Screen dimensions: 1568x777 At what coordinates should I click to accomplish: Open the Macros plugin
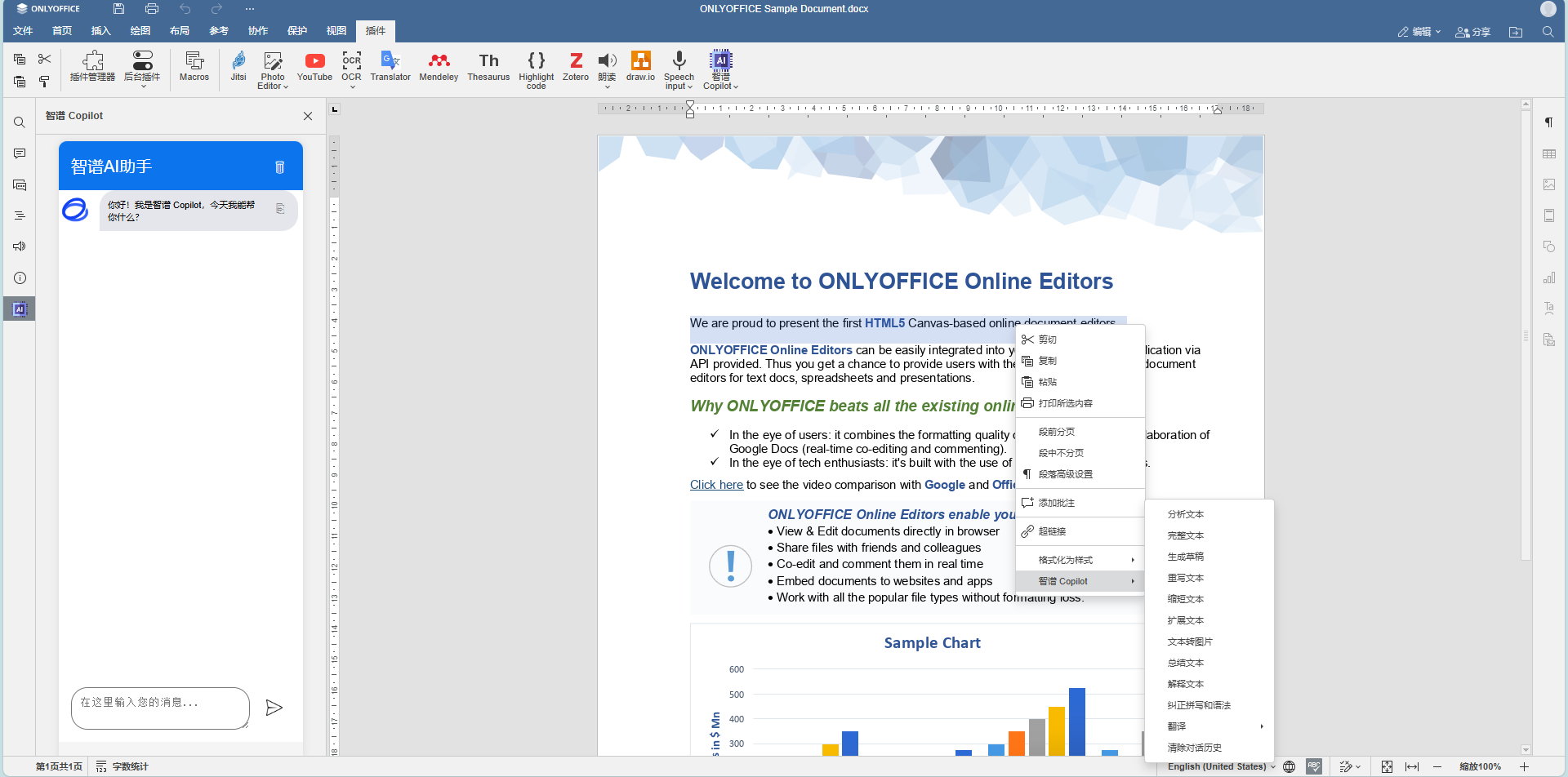point(194,67)
